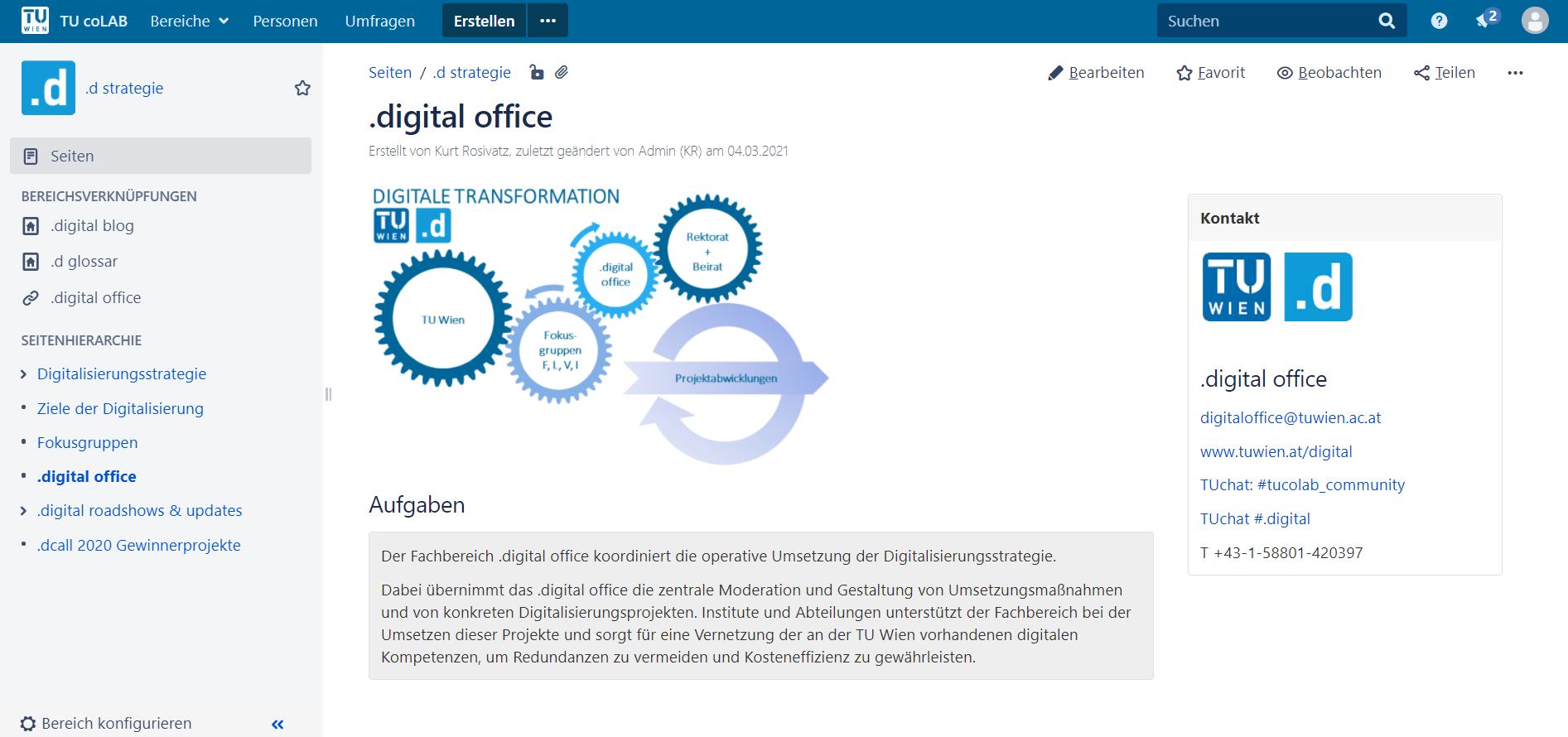
Task: Toggle the space favorite star in sidebar
Action: 302,88
